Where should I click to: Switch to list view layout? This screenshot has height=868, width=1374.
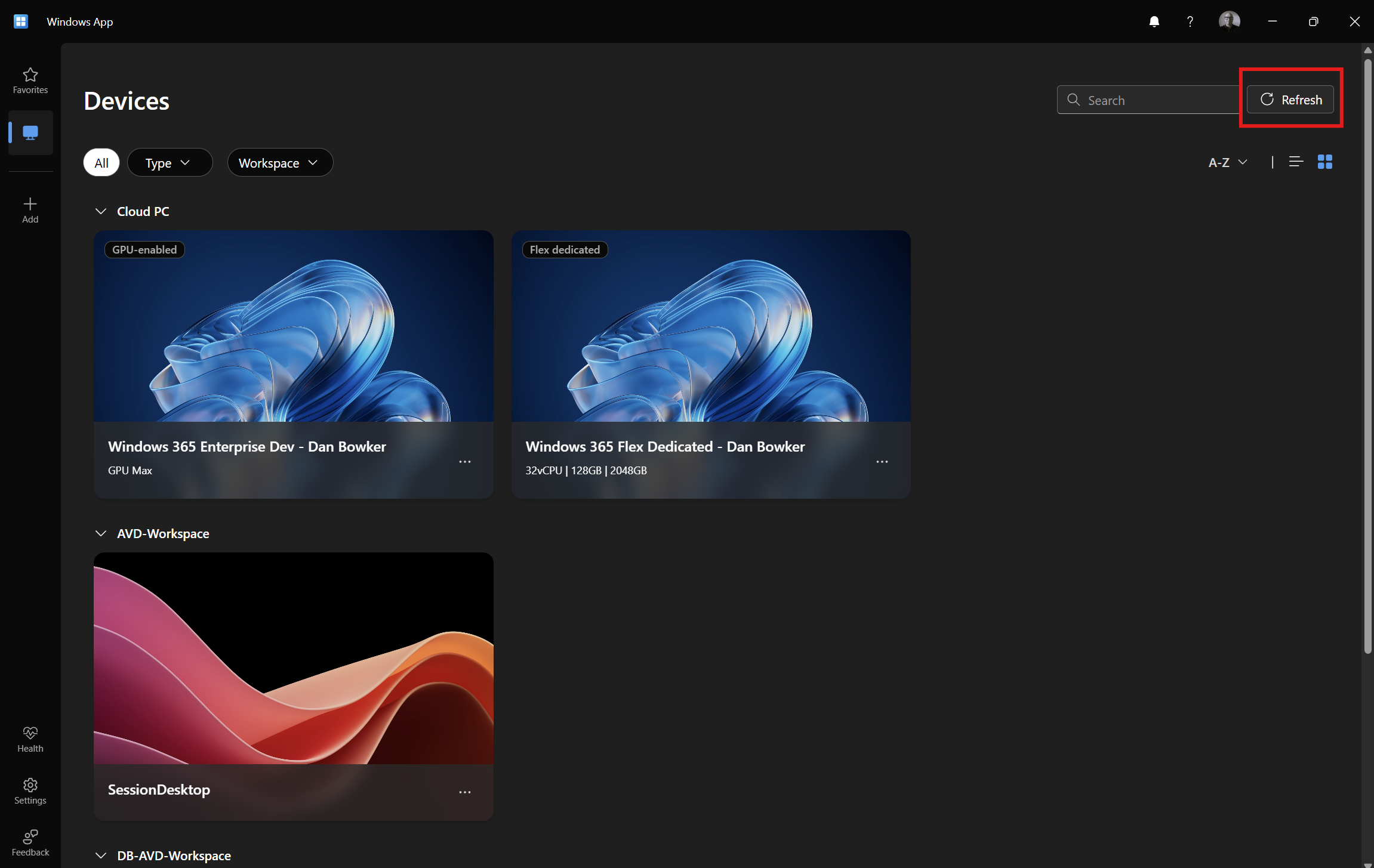point(1296,162)
